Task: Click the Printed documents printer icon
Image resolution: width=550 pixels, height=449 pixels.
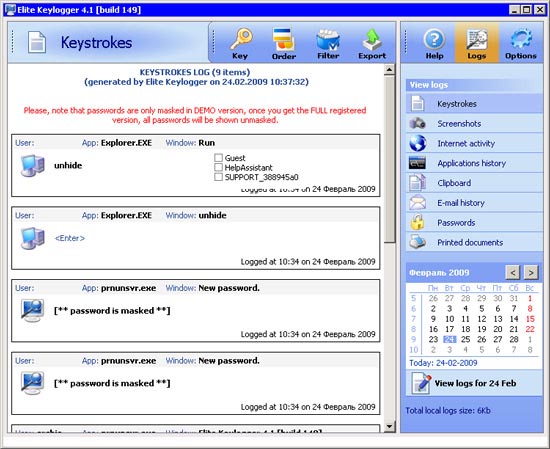Action: (x=417, y=242)
